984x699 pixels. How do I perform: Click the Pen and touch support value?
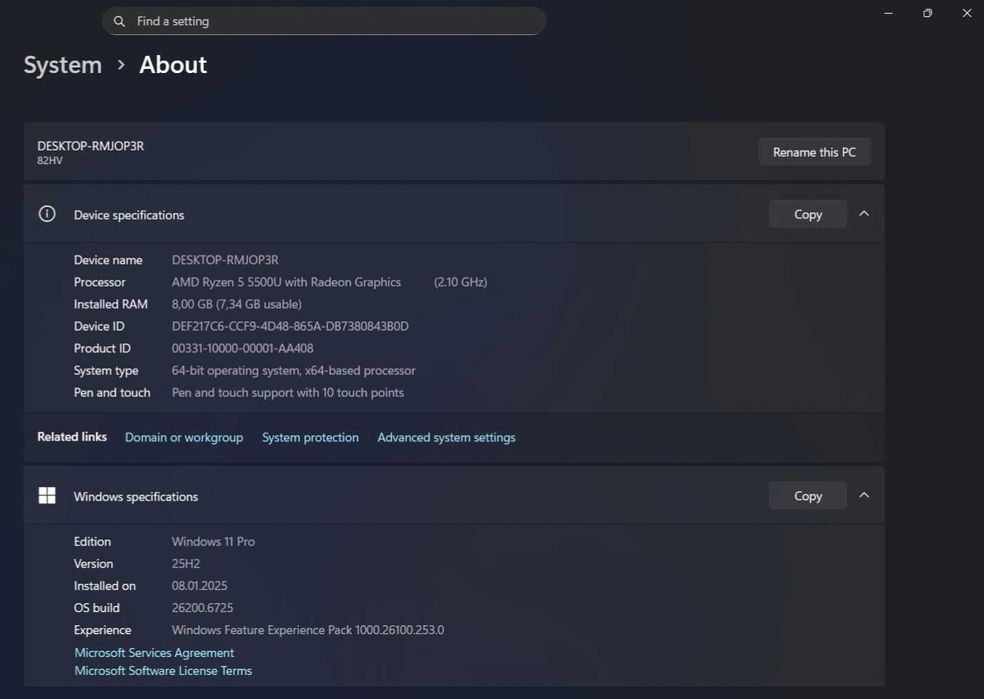point(288,393)
